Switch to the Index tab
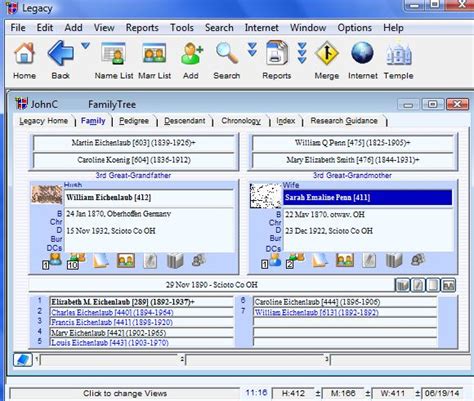474x401 pixels. pos(286,121)
